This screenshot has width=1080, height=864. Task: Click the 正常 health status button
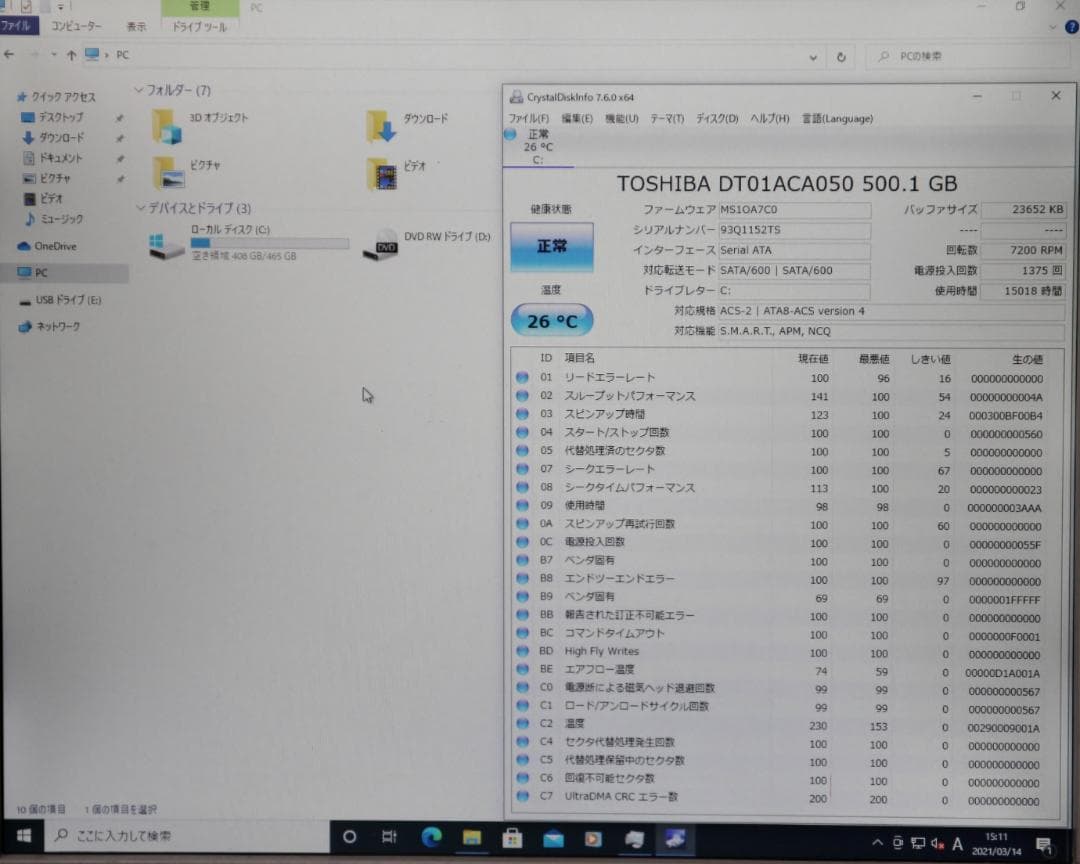pos(552,246)
